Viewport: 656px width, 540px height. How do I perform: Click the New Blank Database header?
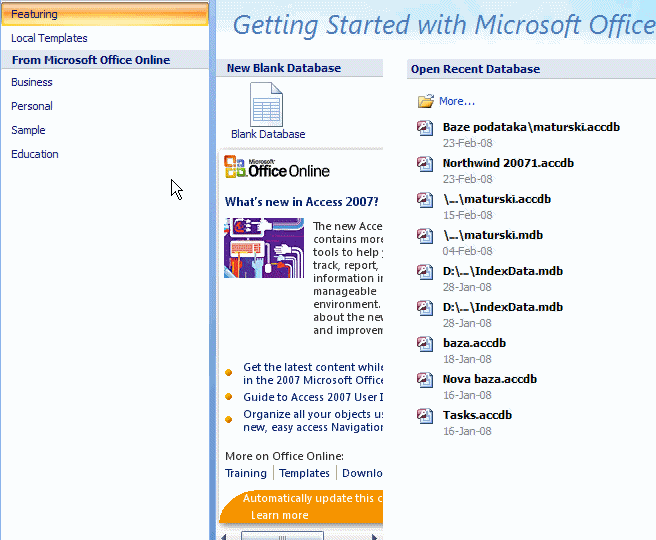coord(300,68)
